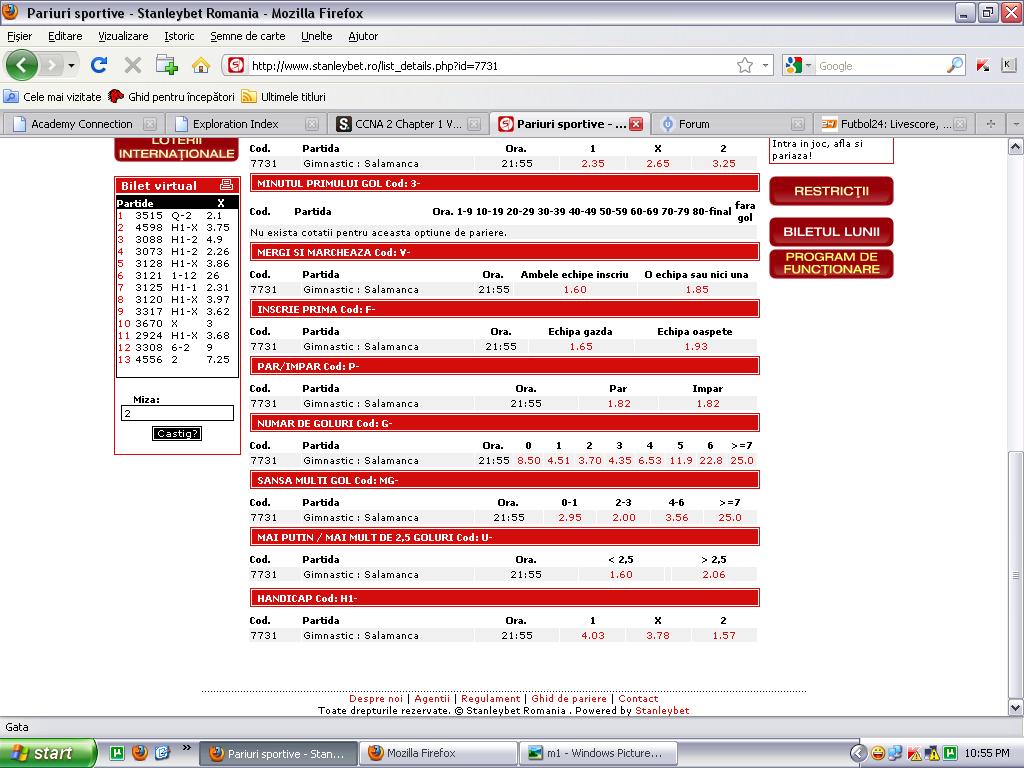Click the Google search magnifier icon

pyautogui.click(x=955, y=65)
